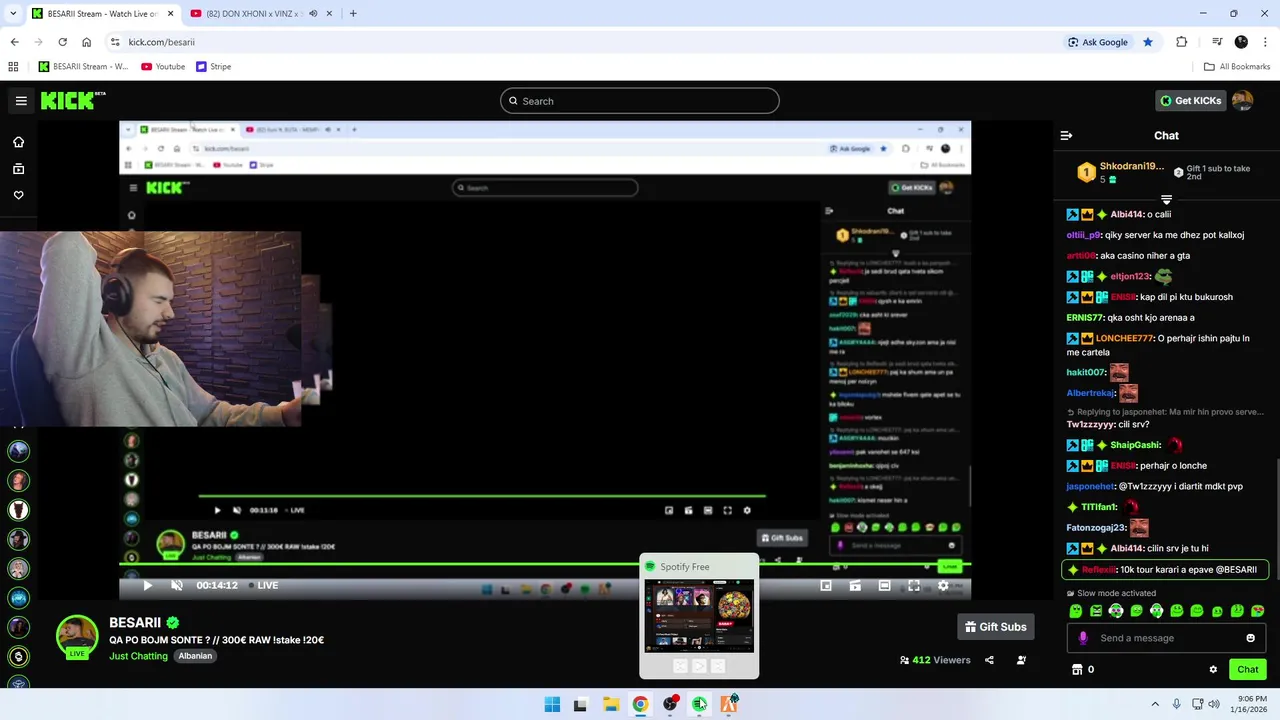This screenshot has width=1280, height=720.
Task: Toggle theater mode
Action: [x=884, y=586]
